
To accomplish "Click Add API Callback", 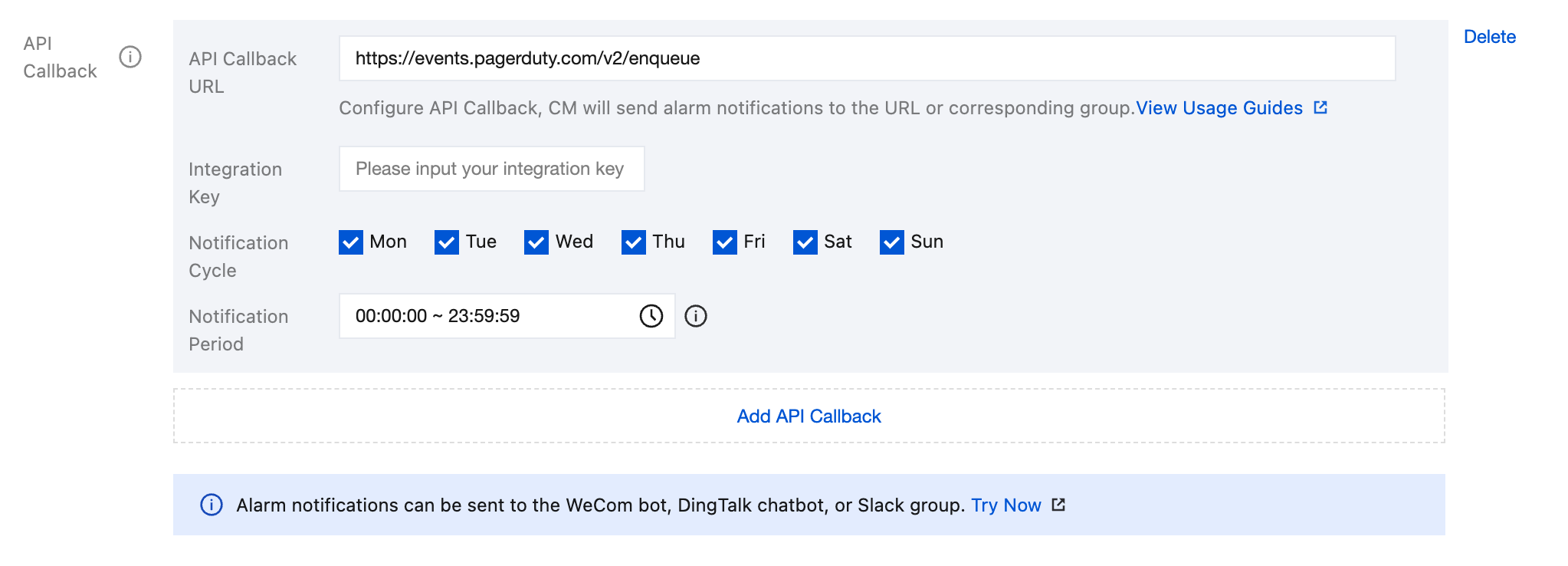I will tap(809, 416).
